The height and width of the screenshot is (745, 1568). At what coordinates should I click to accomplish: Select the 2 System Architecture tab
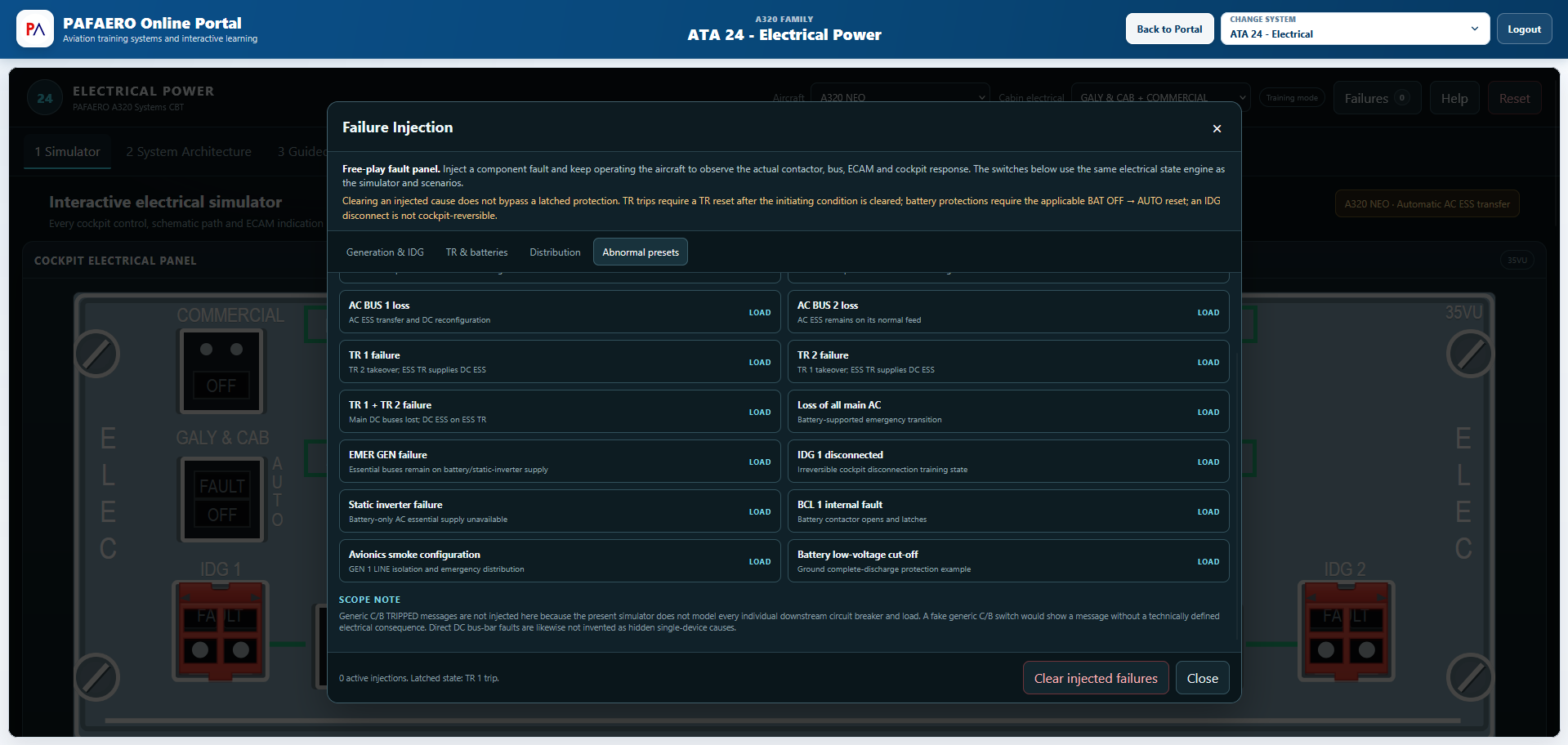click(189, 152)
